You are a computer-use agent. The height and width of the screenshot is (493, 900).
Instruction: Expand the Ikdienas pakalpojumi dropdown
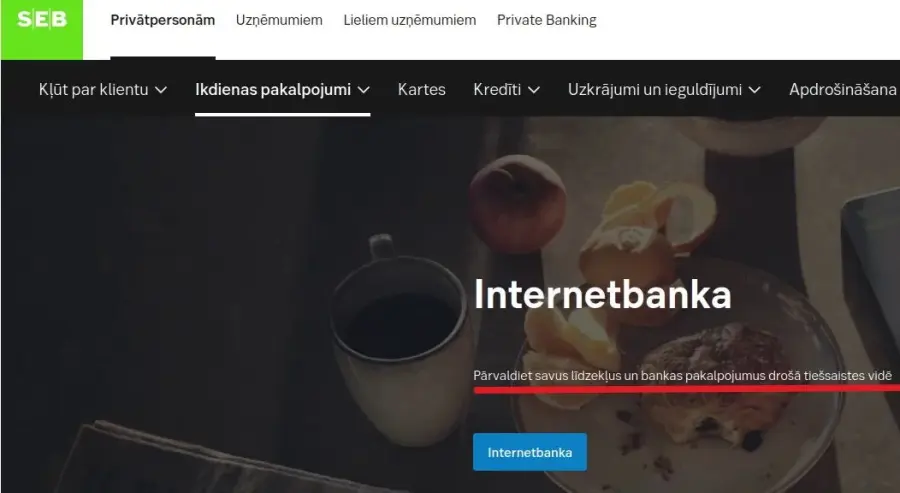pyautogui.click(x=282, y=90)
